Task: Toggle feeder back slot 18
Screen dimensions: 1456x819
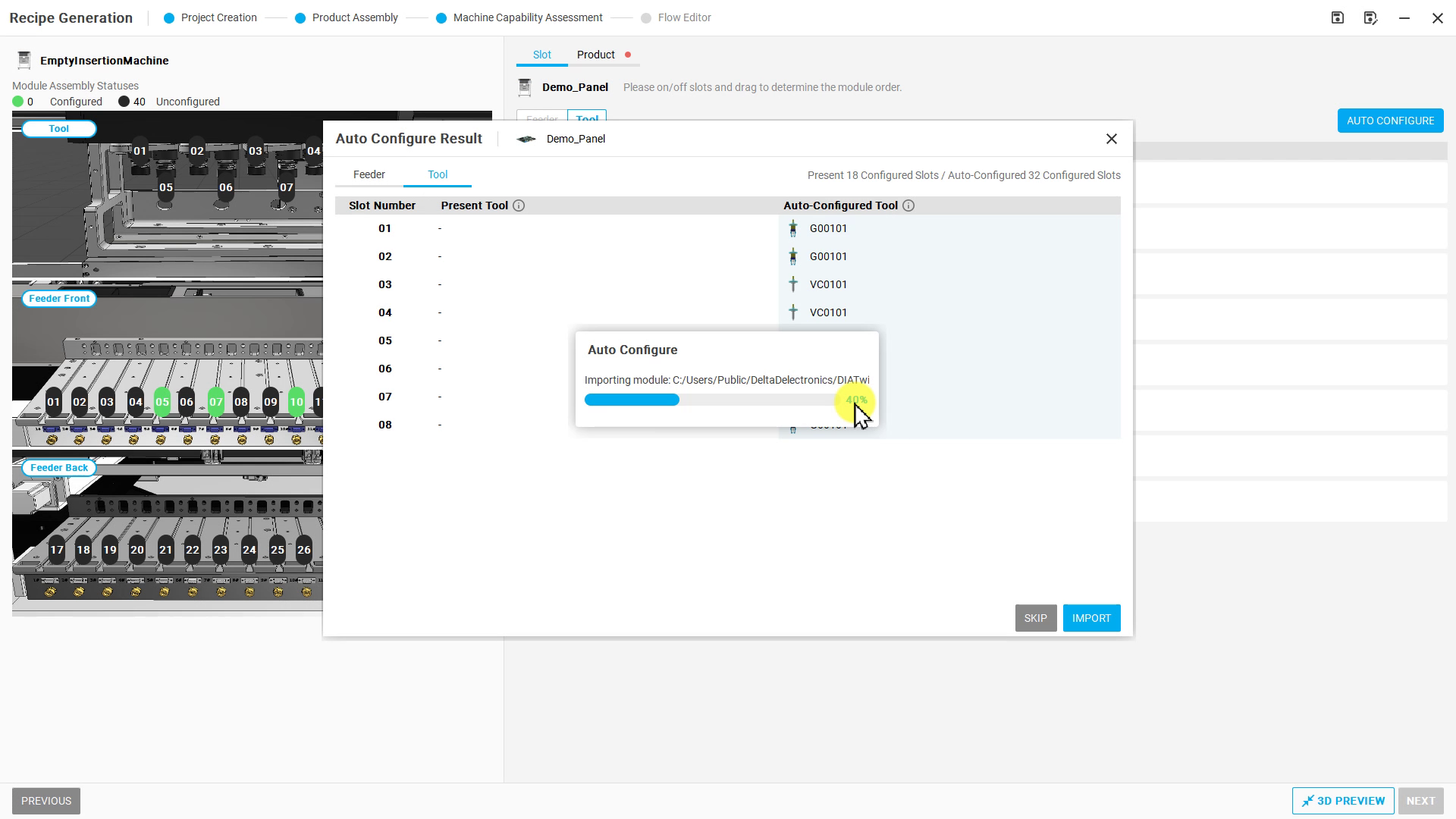Action: point(83,551)
